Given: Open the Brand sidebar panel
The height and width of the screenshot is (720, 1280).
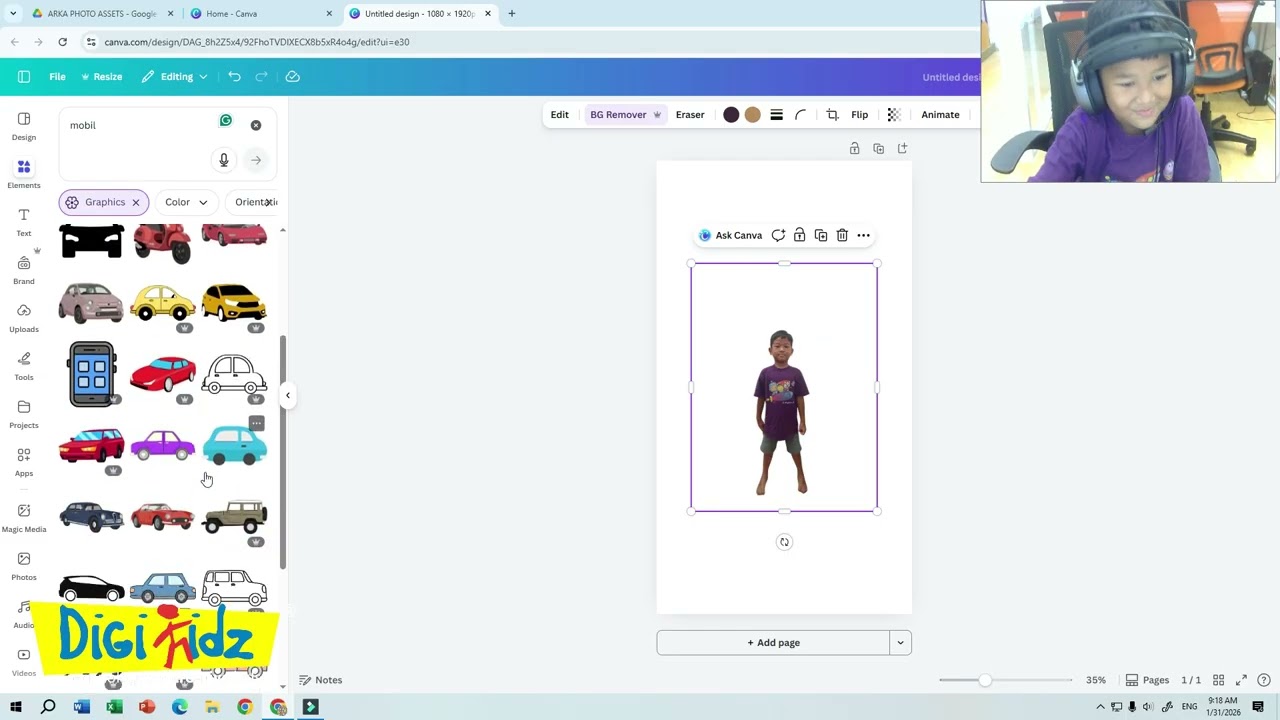Looking at the screenshot, I should [24, 270].
